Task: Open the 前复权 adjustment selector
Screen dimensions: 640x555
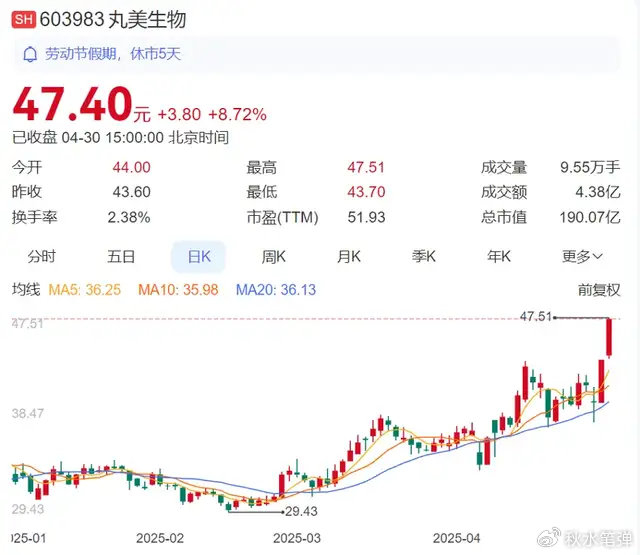Action: click(x=599, y=290)
